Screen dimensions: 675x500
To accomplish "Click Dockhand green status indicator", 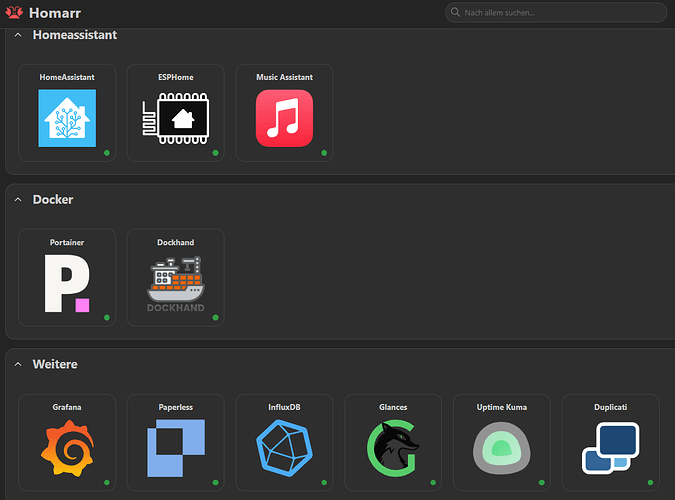I will click(216, 318).
